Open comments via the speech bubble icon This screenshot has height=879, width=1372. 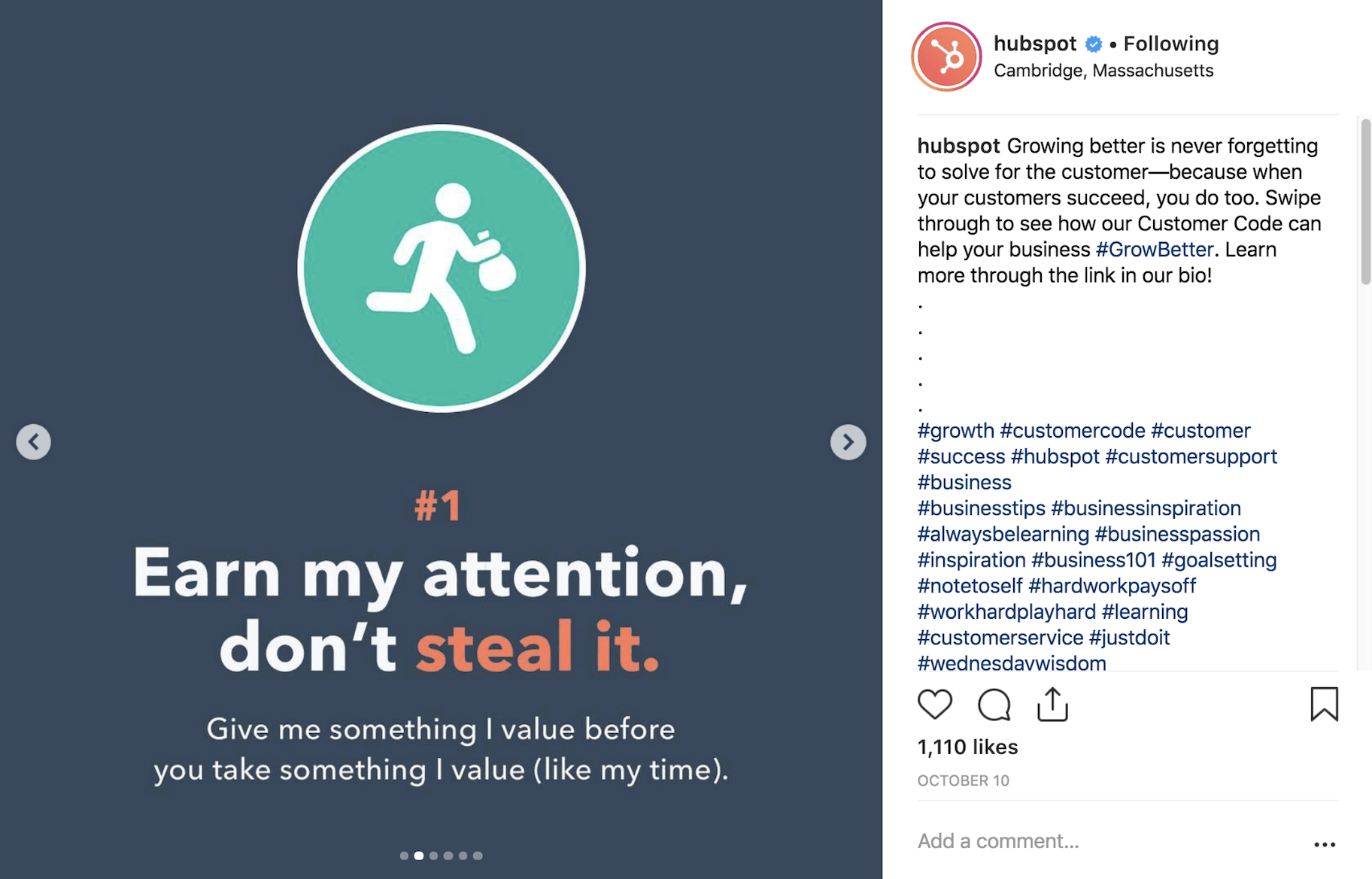point(994,705)
